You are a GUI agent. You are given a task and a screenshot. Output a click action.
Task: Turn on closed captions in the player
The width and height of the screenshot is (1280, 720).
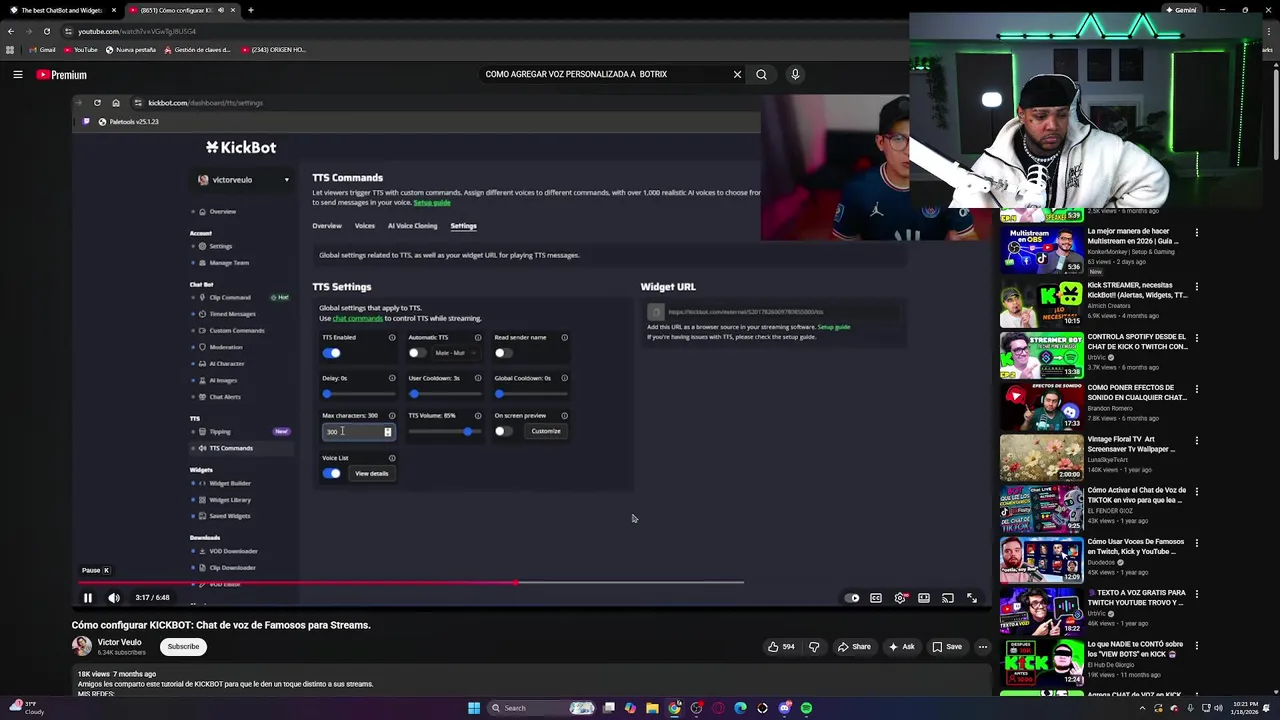876,598
